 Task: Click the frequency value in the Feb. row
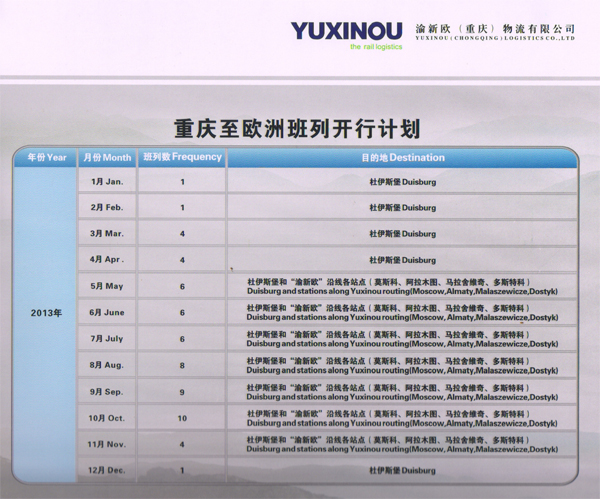pos(183,207)
